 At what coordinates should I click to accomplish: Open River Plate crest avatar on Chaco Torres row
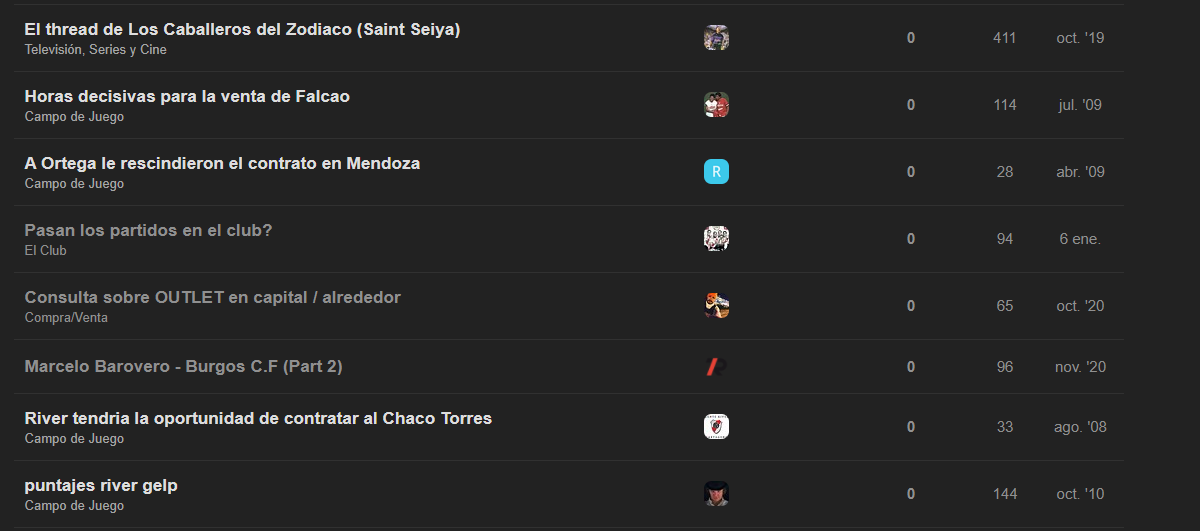pos(716,427)
